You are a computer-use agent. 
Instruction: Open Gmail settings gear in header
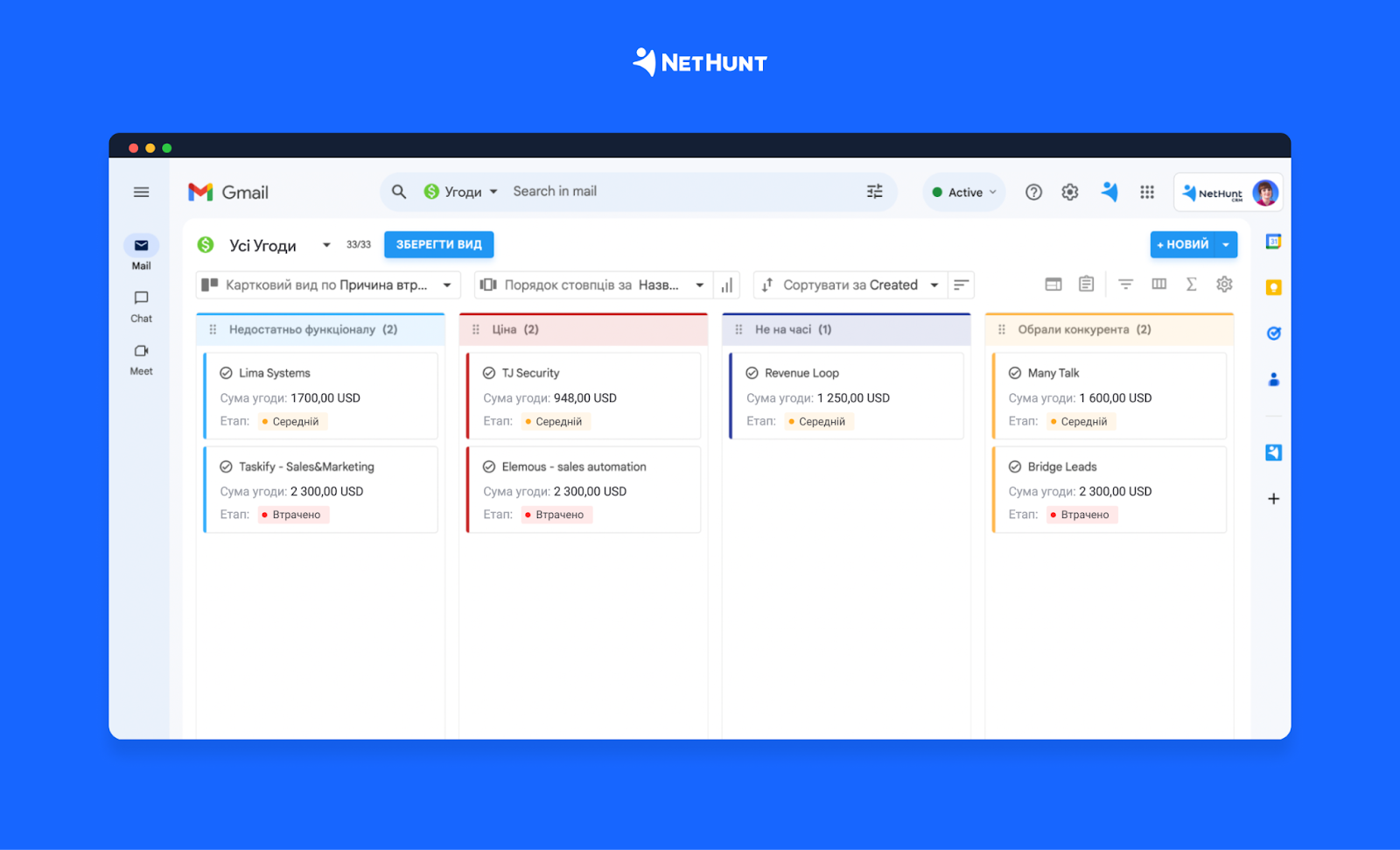point(1069,192)
